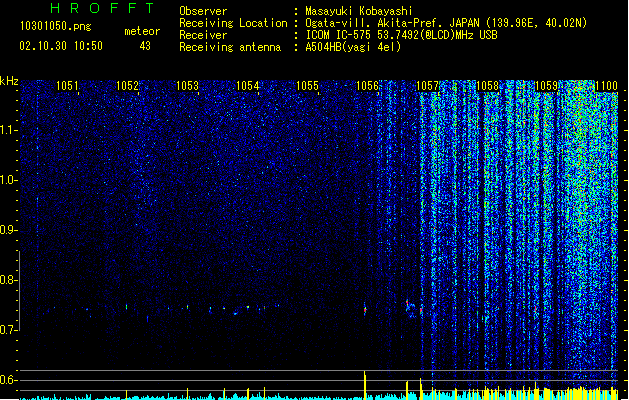629x400 pixels.
Task: Click the 1.0 kHz axis label
Action: pyautogui.click(x=9, y=180)
